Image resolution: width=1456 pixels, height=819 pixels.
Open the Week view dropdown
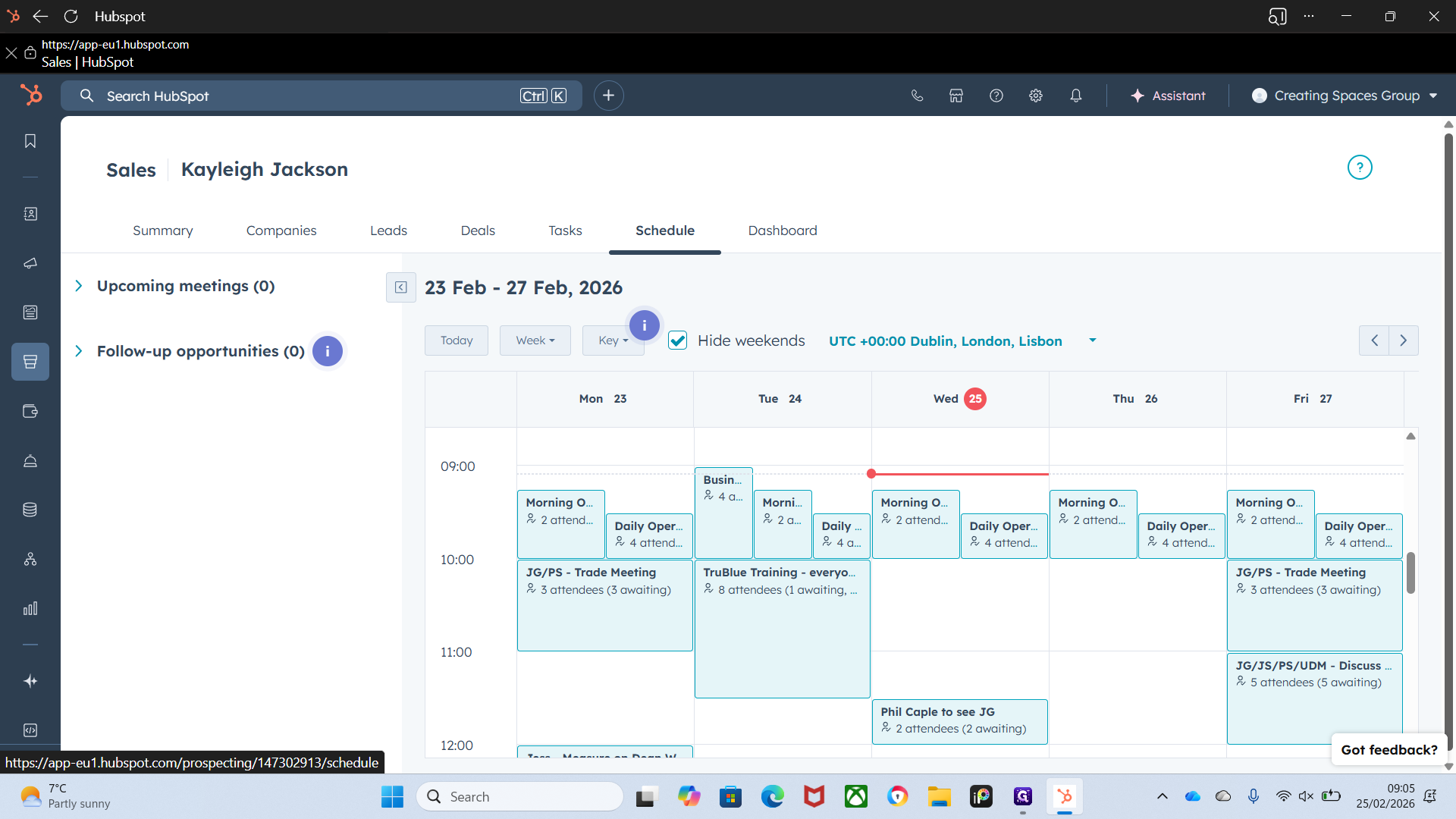[x=535, y=340]
